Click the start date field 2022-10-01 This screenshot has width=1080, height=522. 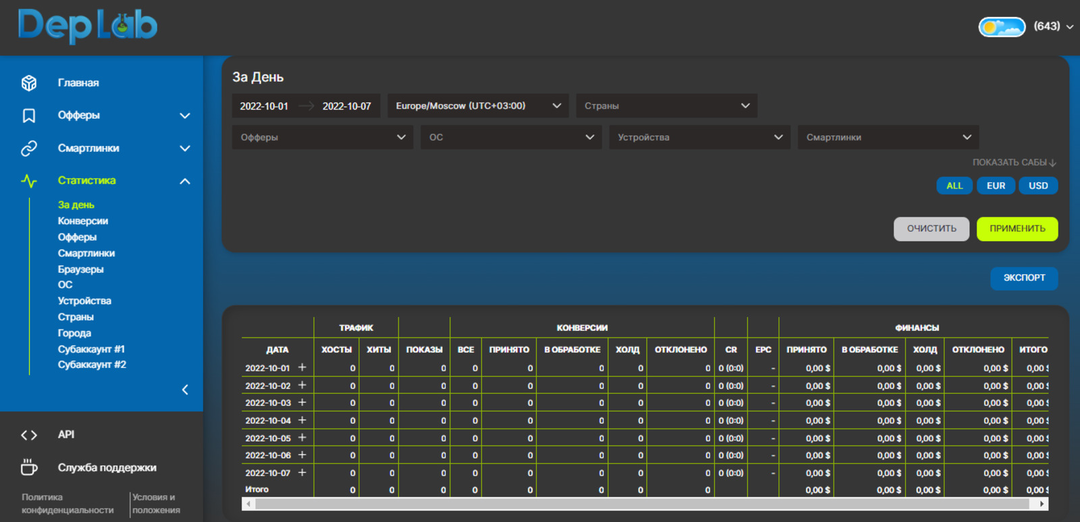[x=265, y=106]
